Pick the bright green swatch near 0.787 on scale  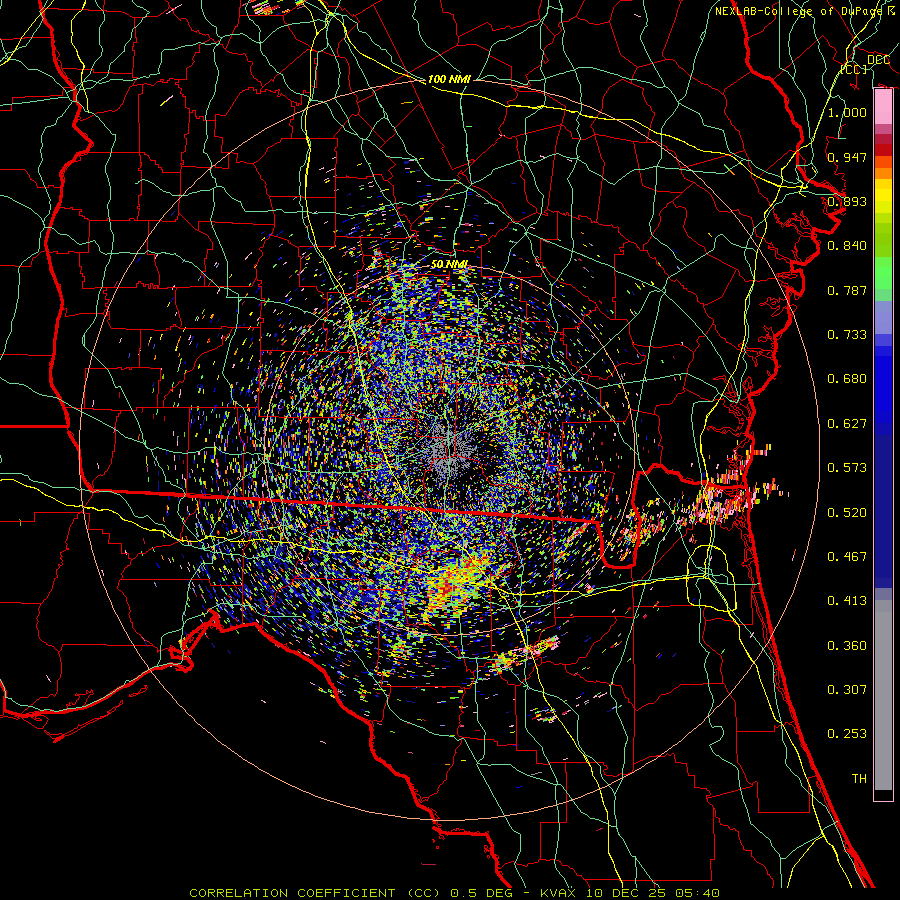click(x=883, y=273)
